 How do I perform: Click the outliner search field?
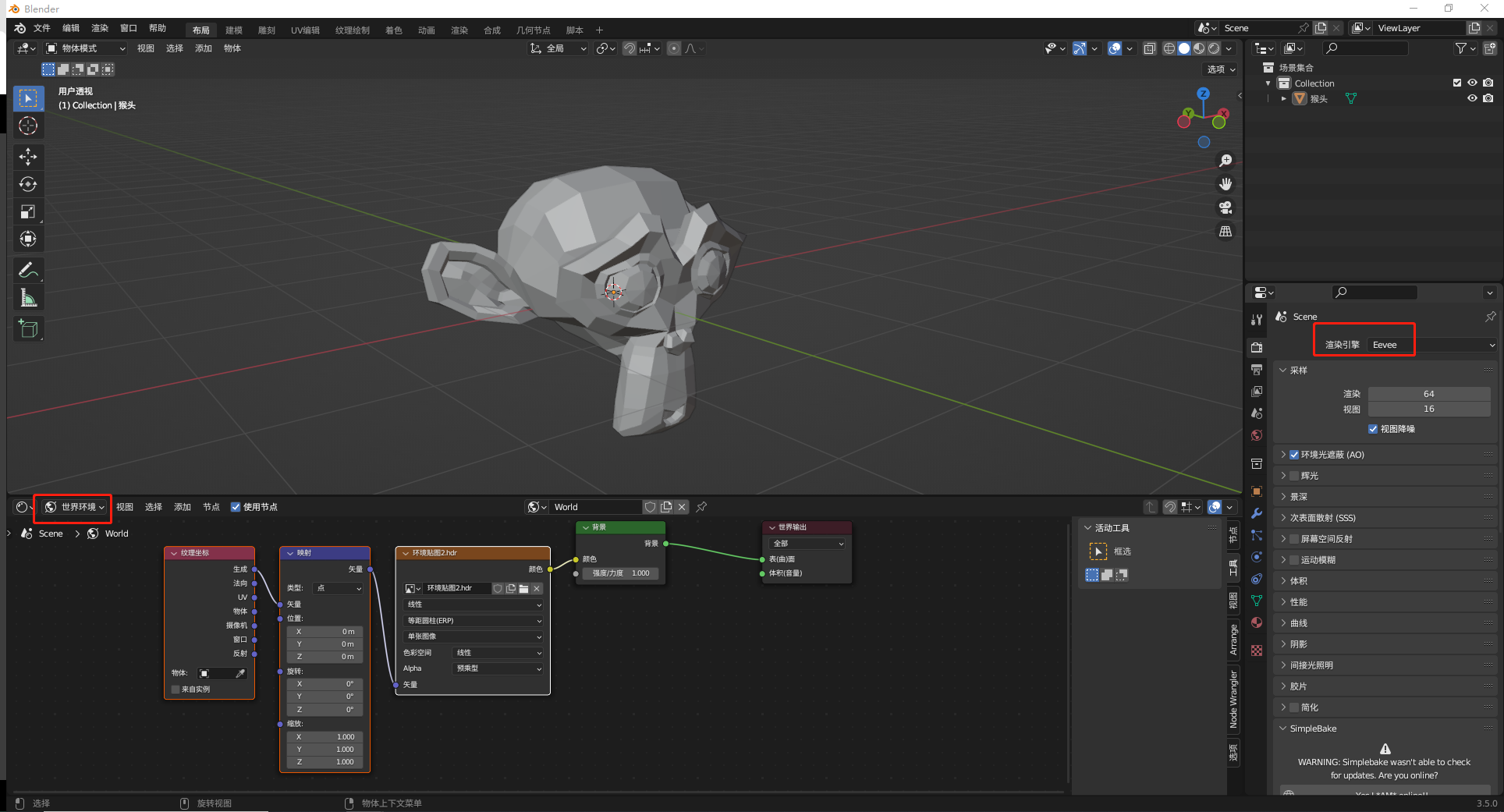pyautogui.click(x=1365, y=48)
